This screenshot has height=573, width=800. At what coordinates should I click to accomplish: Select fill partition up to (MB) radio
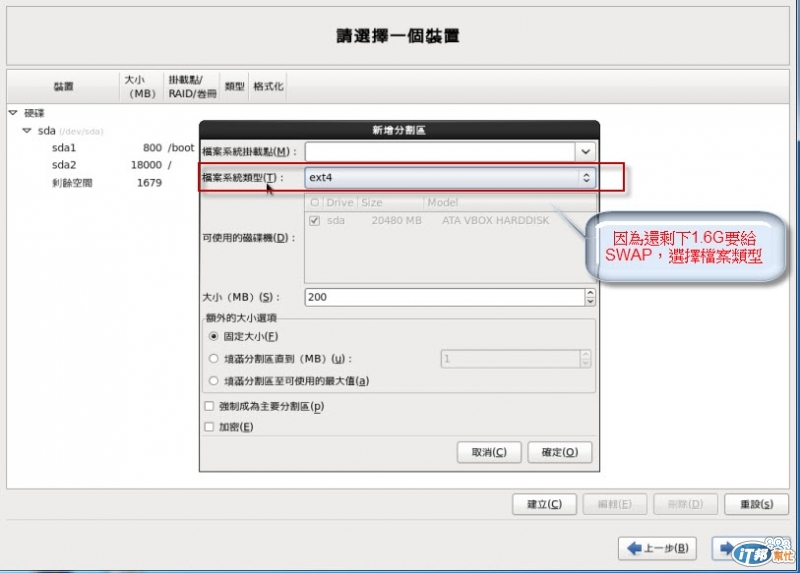coord(214,359)
